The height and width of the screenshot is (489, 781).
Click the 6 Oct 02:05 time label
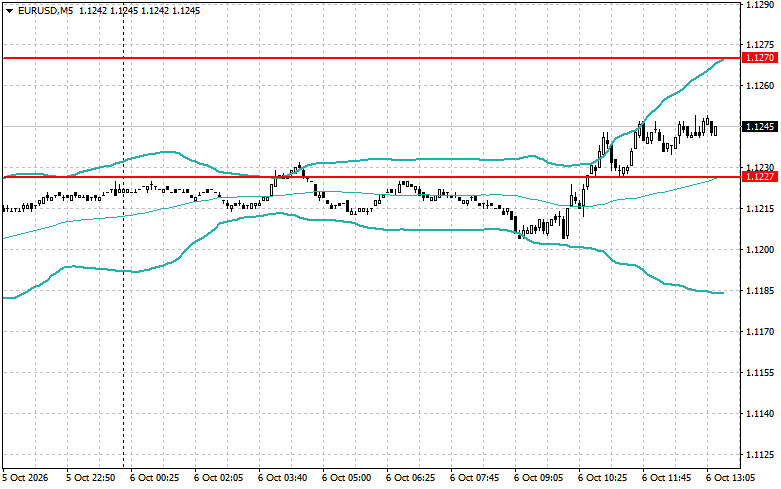tap(219, 478)
